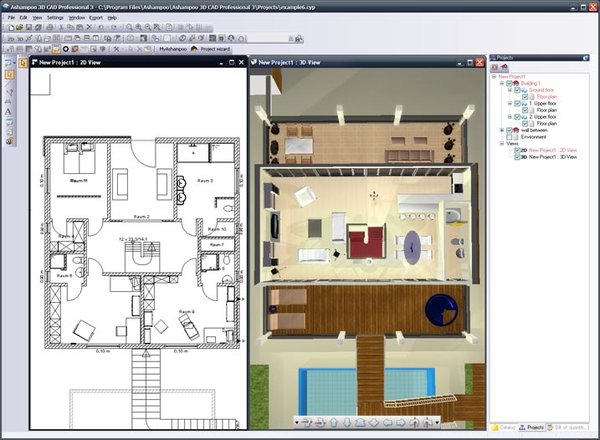600x440 pixels.
Task: Click the text tool icon in the left toolbar
Action: point(9,112)
